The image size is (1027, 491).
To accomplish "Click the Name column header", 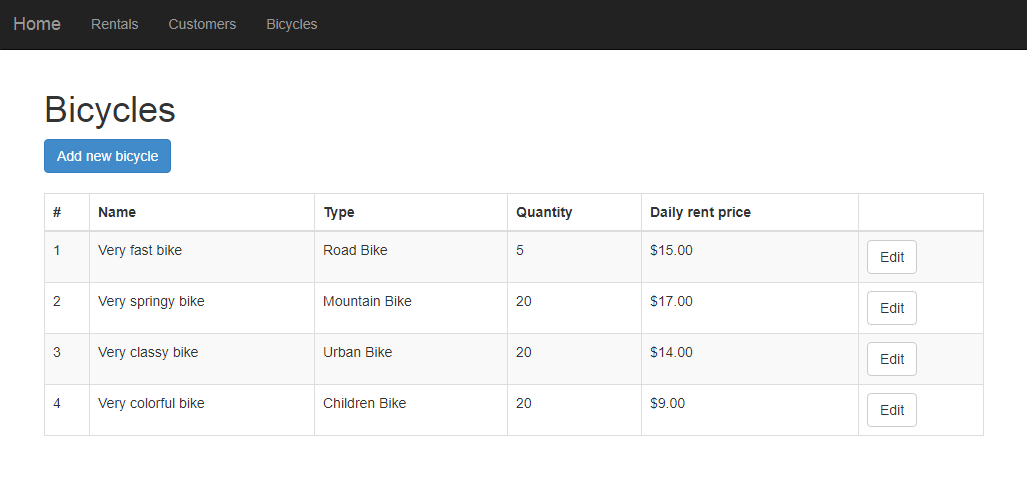I will [117, 212].
